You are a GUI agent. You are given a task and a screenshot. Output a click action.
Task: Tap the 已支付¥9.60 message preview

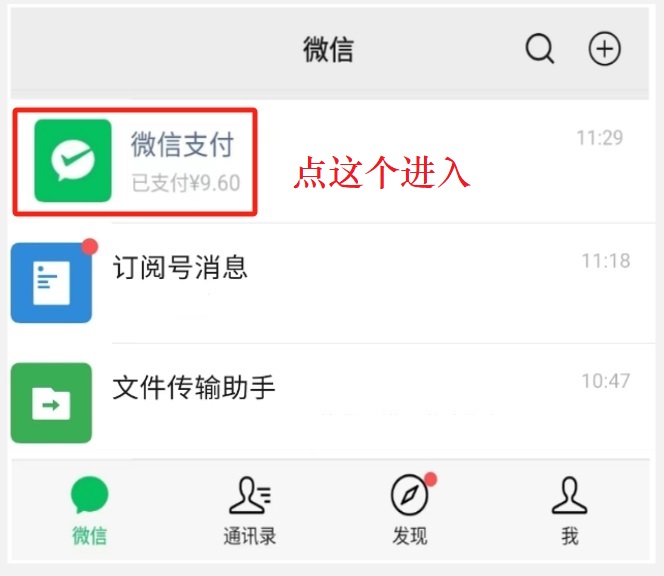[x=186, y=183]
